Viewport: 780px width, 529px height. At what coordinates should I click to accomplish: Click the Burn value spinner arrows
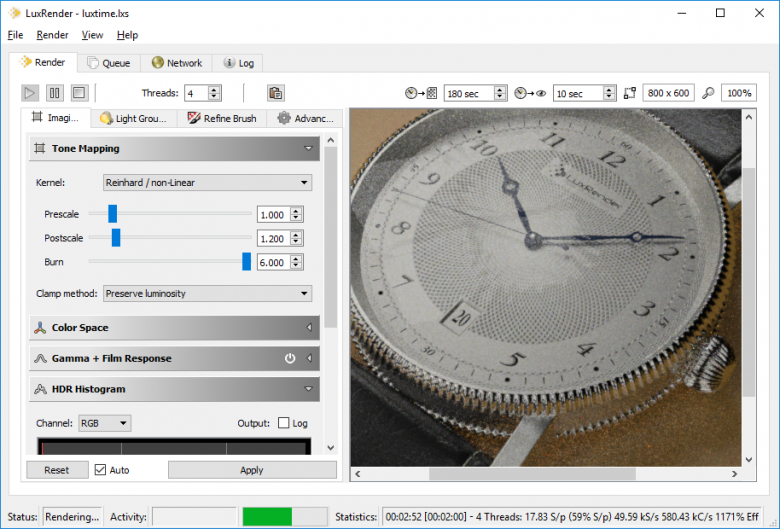click(296, 262)
